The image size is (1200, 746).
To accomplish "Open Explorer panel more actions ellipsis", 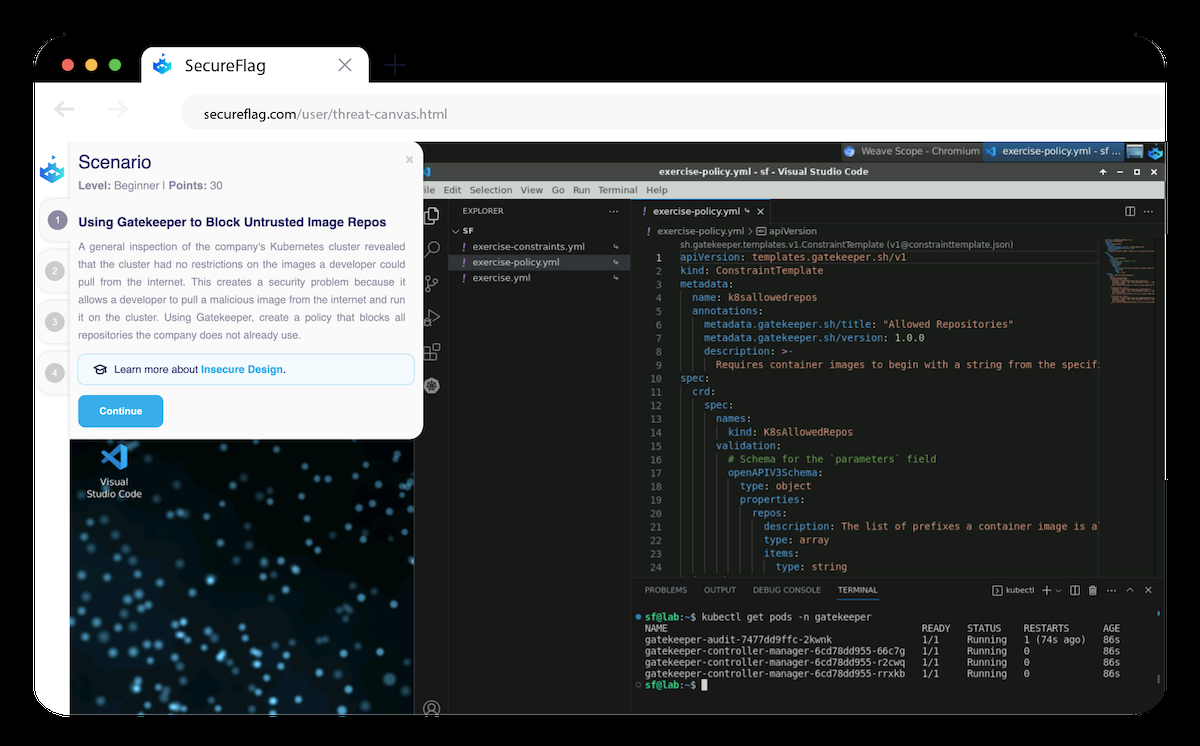I will coord(613,211).
